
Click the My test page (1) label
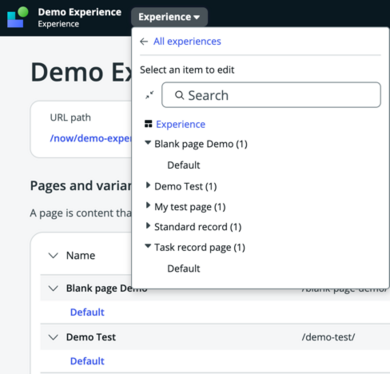tap(190, 207)
